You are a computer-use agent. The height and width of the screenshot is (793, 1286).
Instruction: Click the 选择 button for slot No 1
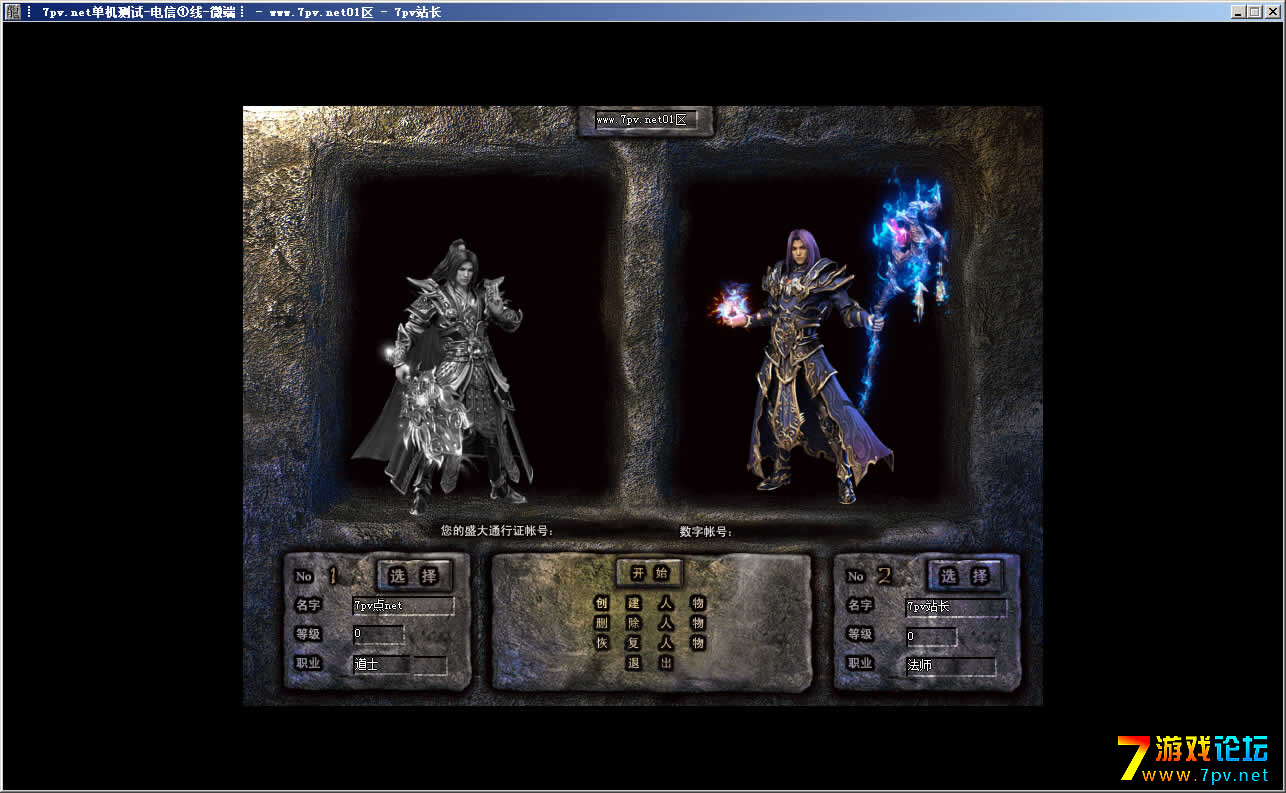[x=414, y=576]
